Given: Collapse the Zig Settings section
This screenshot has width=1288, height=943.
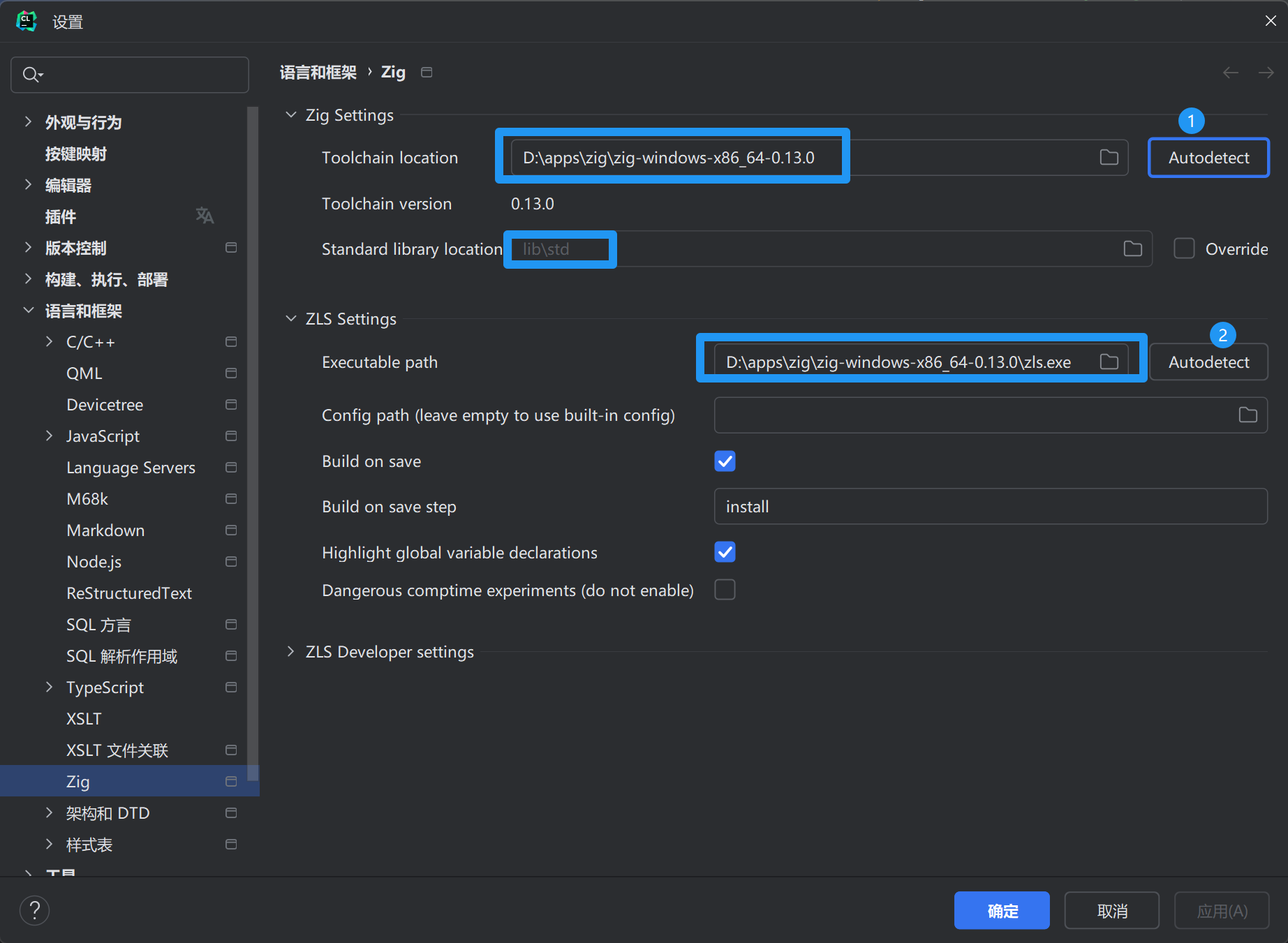Looking at the screenshot, I should point(290,115).
